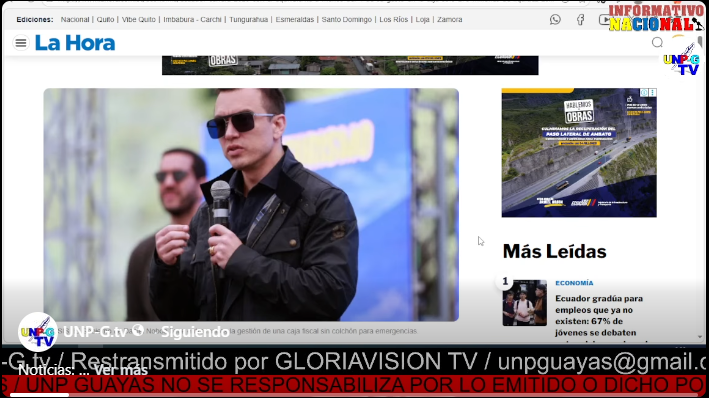Click the video progress bar at the bottom
This screenshot has width=709, height=398.
(354, 395)
